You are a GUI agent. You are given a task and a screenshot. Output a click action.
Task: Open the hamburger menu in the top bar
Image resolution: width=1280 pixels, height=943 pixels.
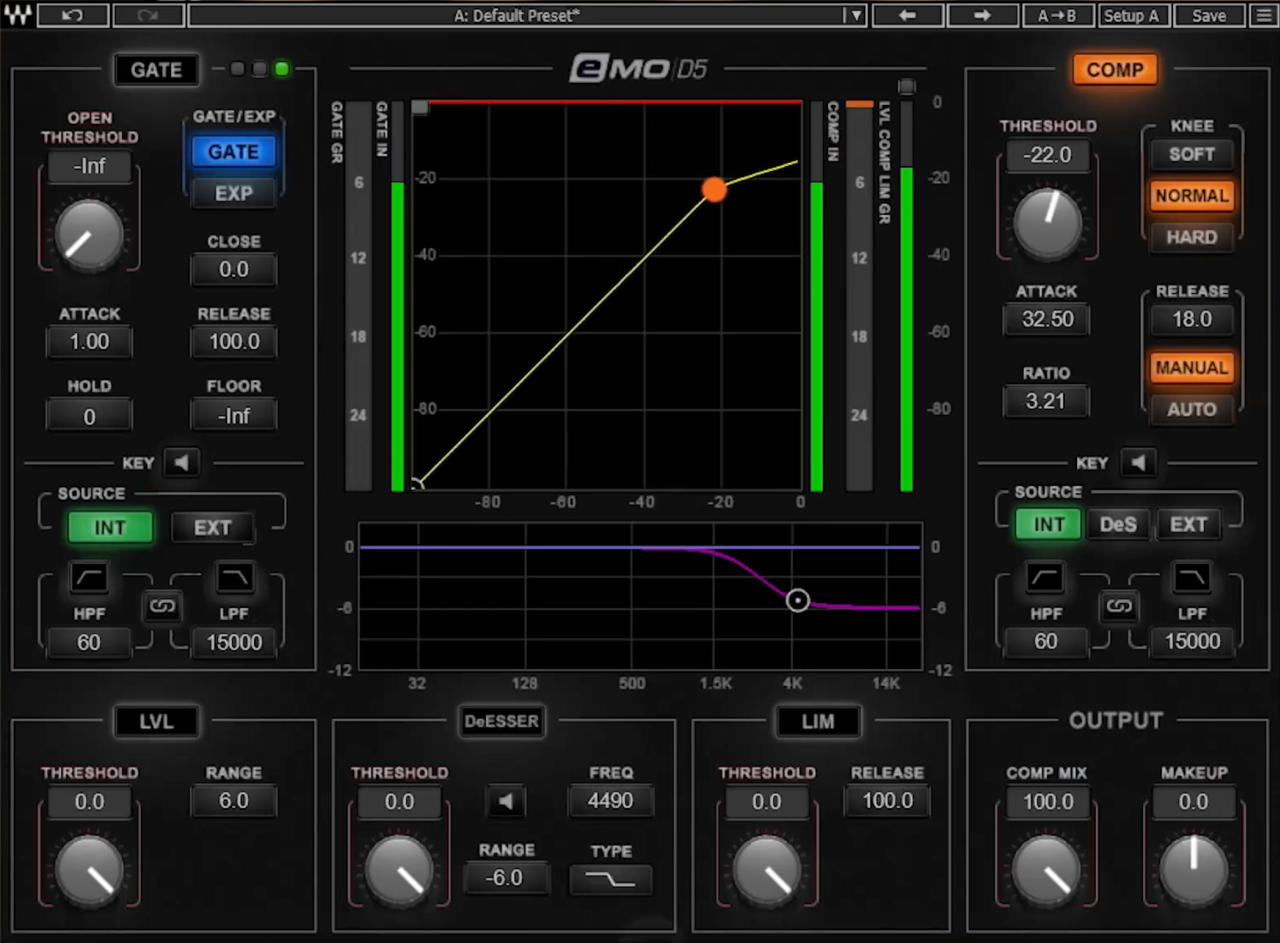point(1262,15)
